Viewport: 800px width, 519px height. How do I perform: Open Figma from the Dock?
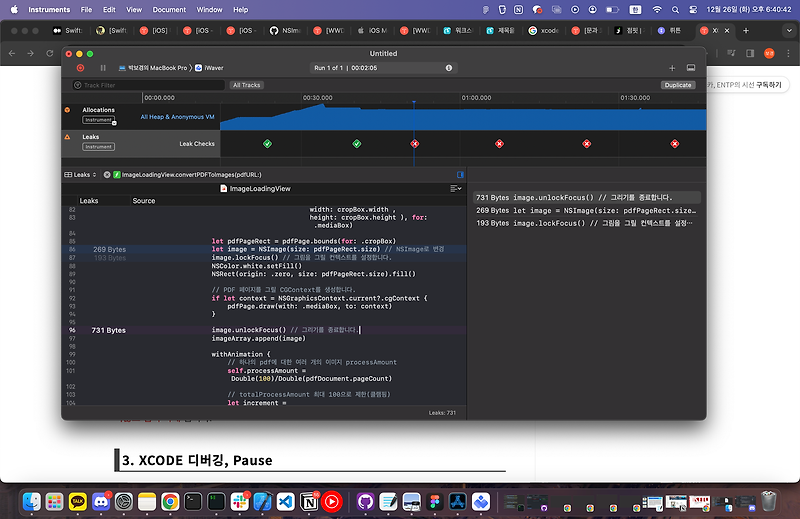coord(435,502)
